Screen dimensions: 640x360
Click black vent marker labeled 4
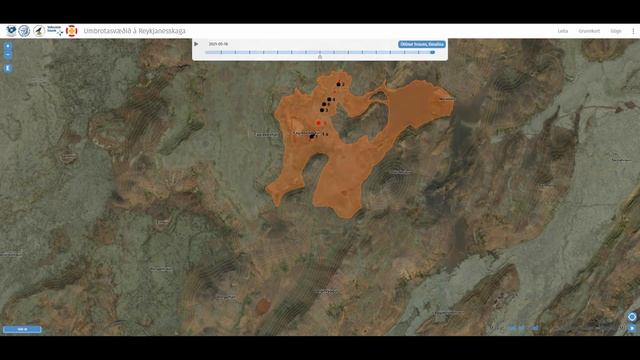pos(329,99)
